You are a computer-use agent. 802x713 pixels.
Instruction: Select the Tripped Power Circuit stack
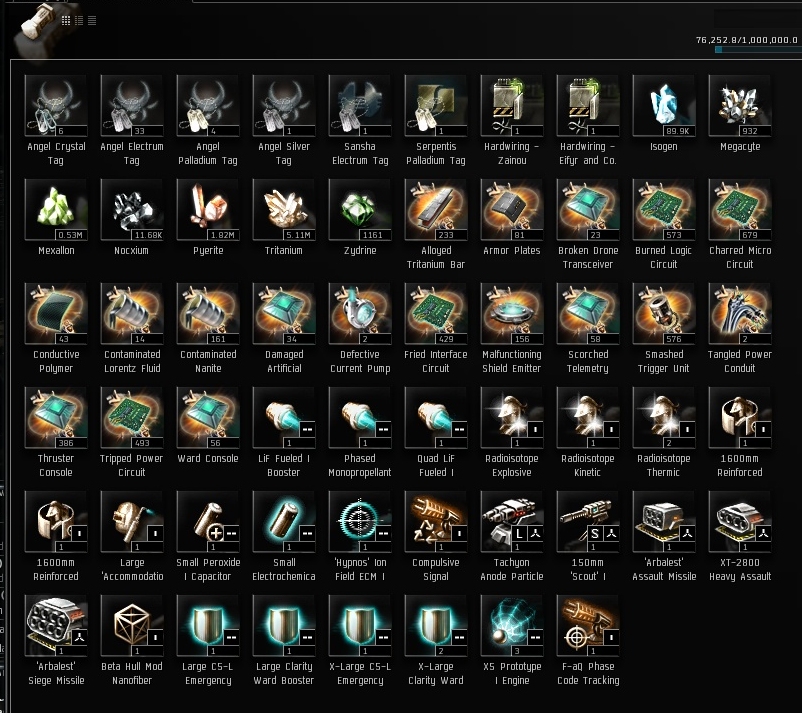pos(131,417)
